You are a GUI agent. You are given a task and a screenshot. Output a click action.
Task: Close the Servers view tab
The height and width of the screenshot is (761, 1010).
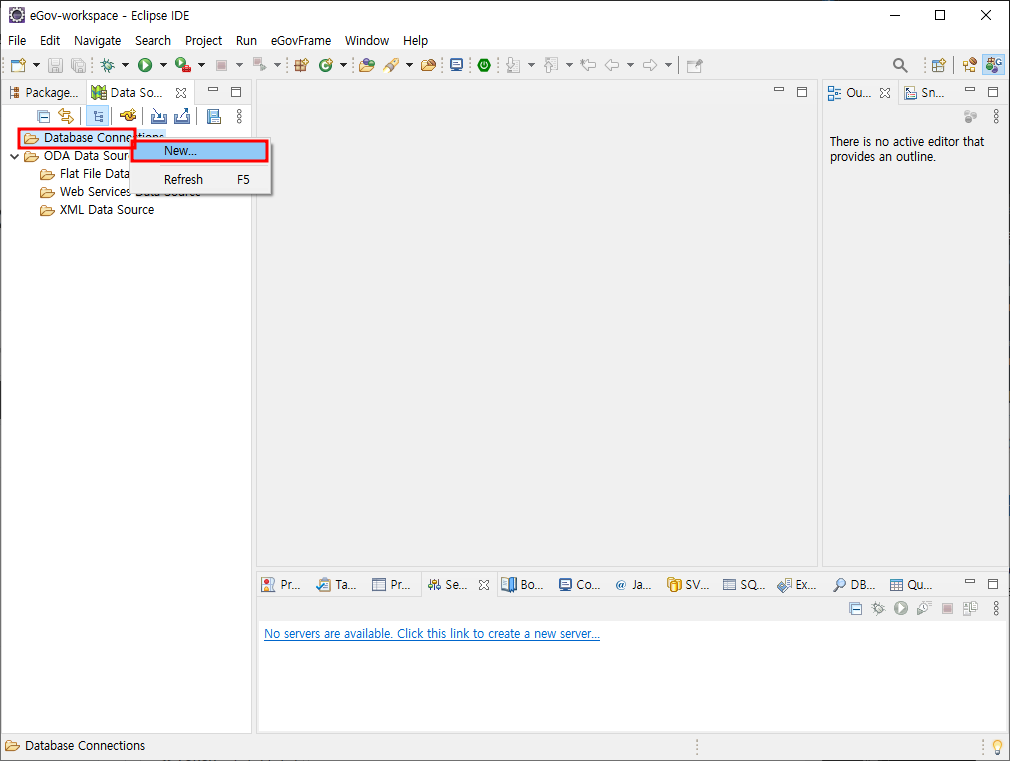[484, 585]
